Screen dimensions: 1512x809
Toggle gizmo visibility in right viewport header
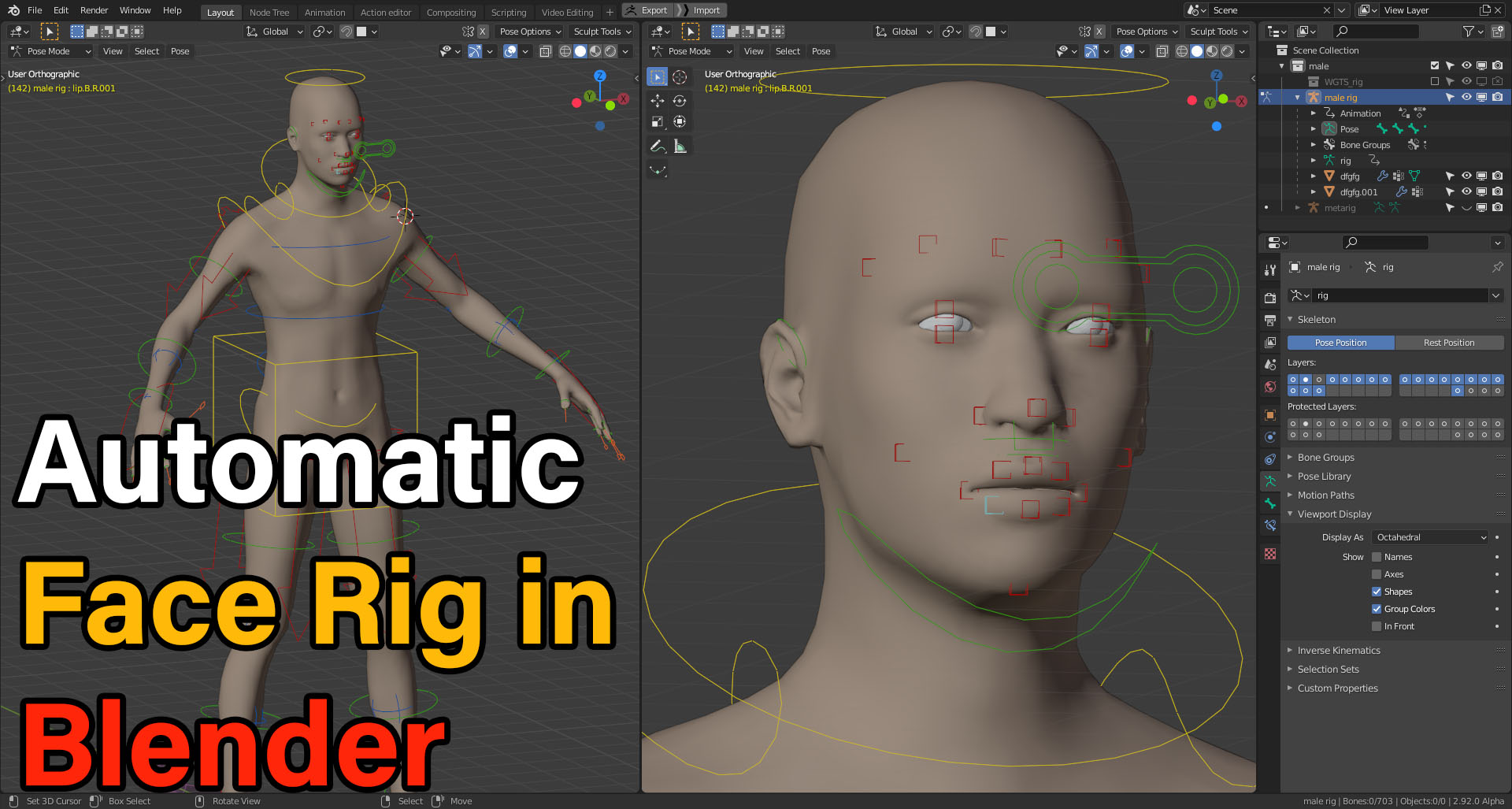pos(1091,51)
